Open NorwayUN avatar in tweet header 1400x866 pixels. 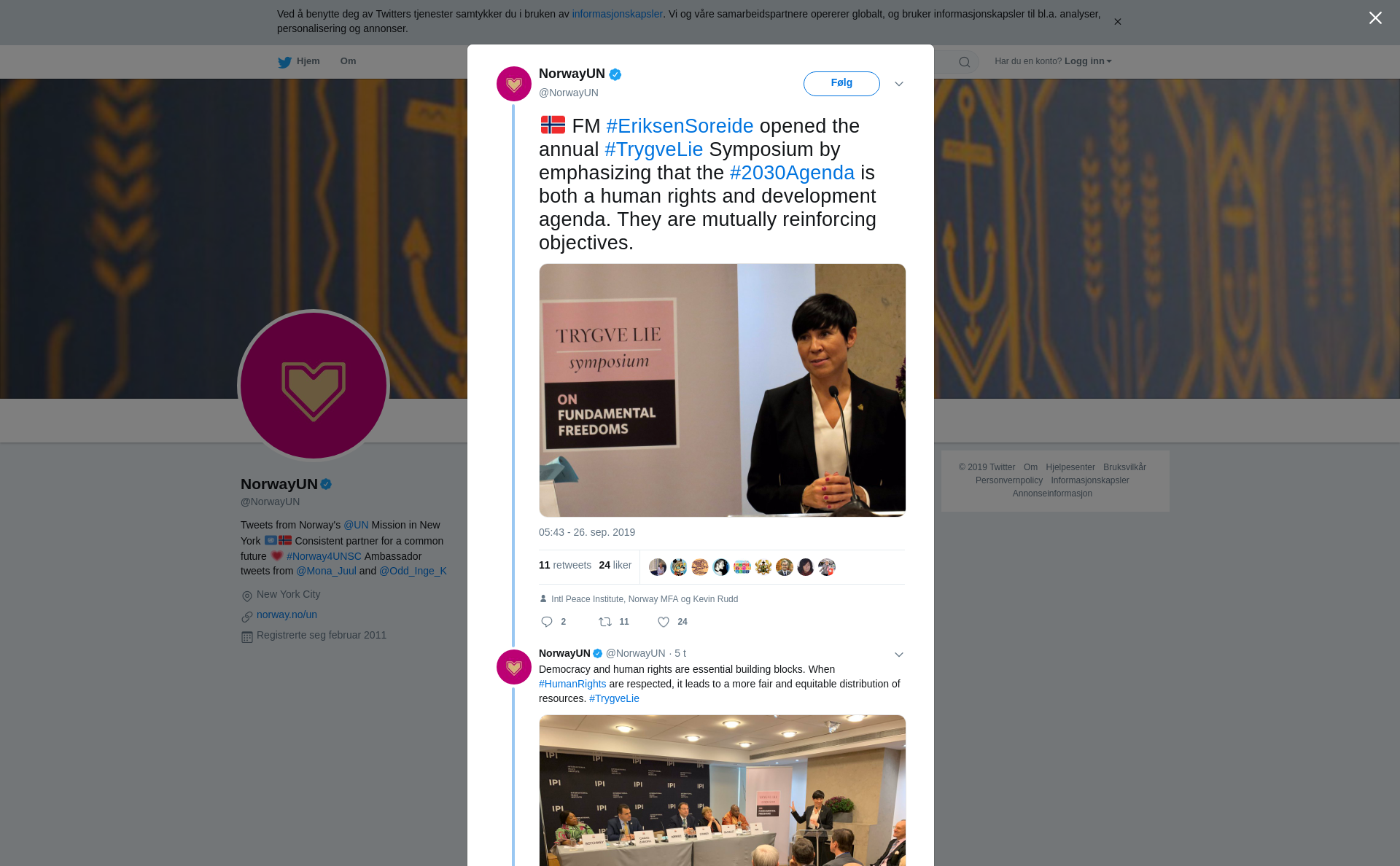(514, 84)
